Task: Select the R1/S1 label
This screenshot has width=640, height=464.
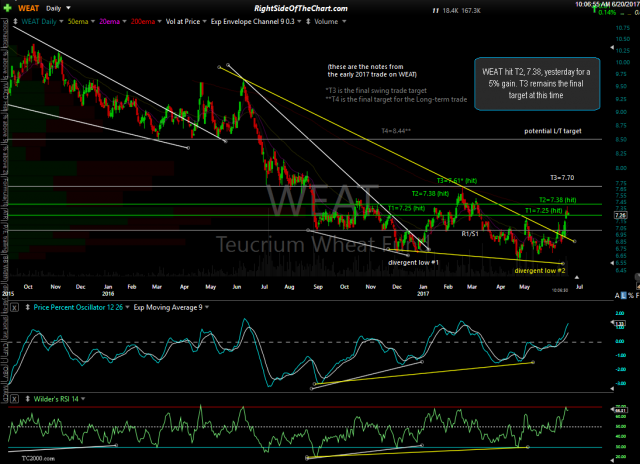Action: pyautogui.click(x=470, y=234)
